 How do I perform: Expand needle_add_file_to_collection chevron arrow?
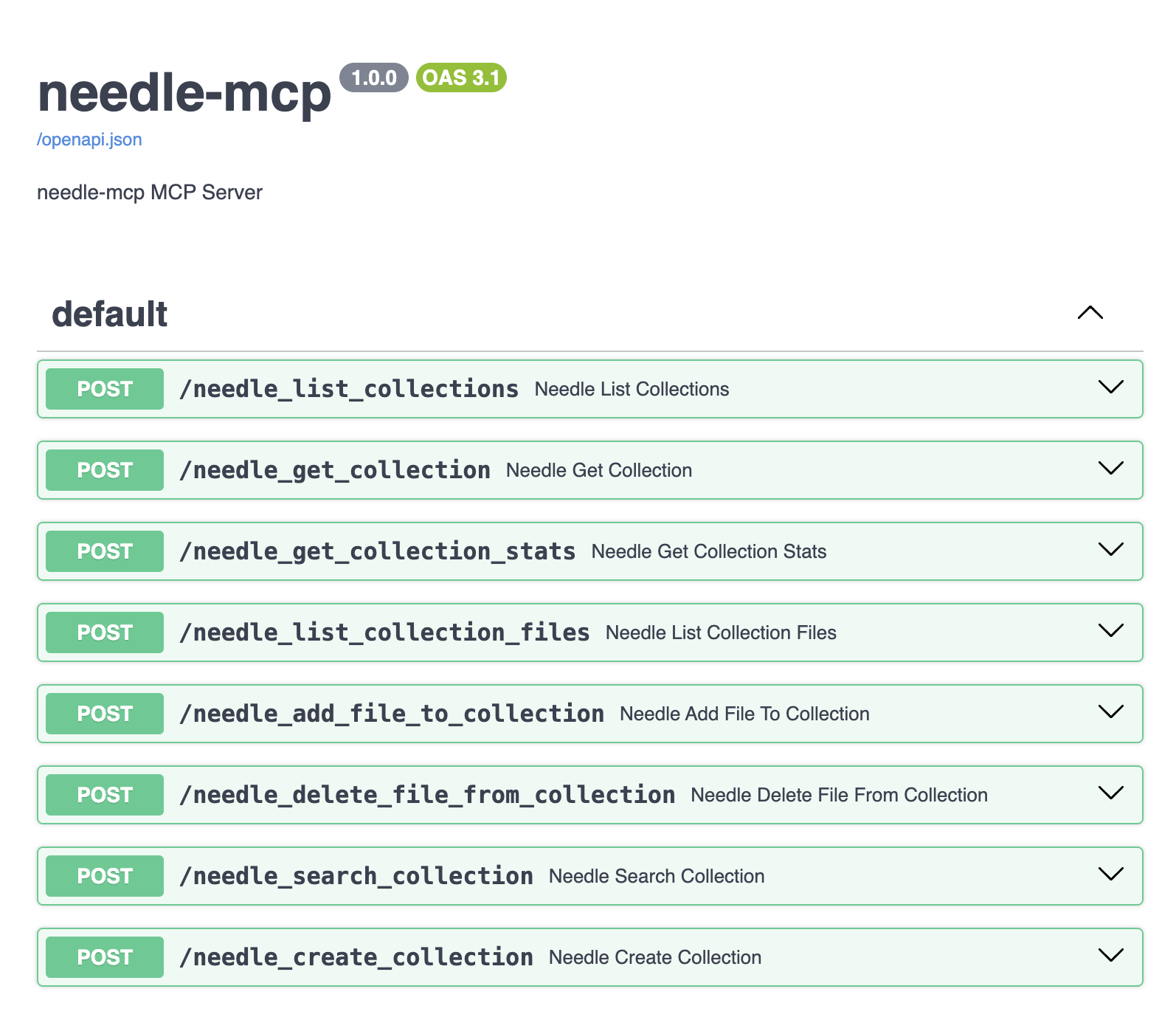1110,712
